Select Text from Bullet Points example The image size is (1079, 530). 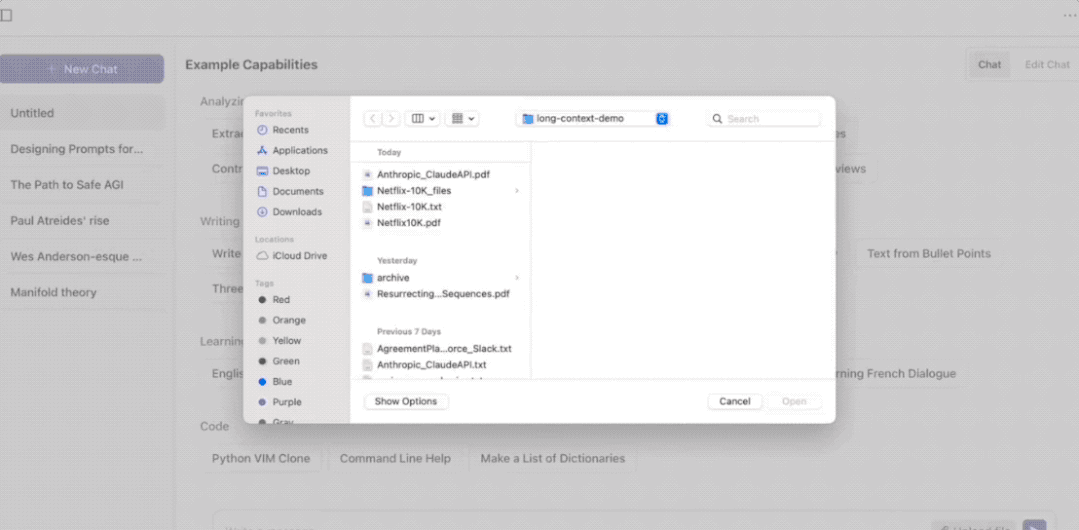(929, 253)
